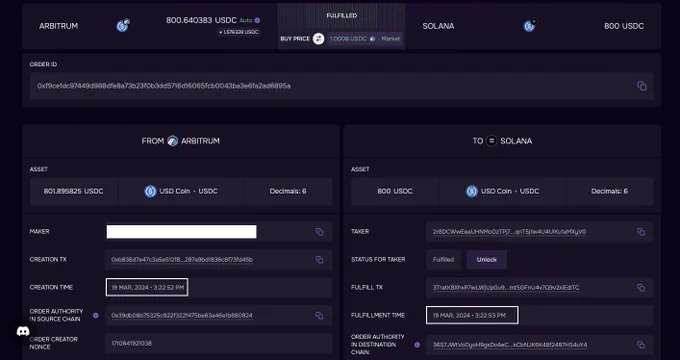Click the creation time 3:22:52 PM value
This screenshot has height=360, width=680.
tap(147, 288)
